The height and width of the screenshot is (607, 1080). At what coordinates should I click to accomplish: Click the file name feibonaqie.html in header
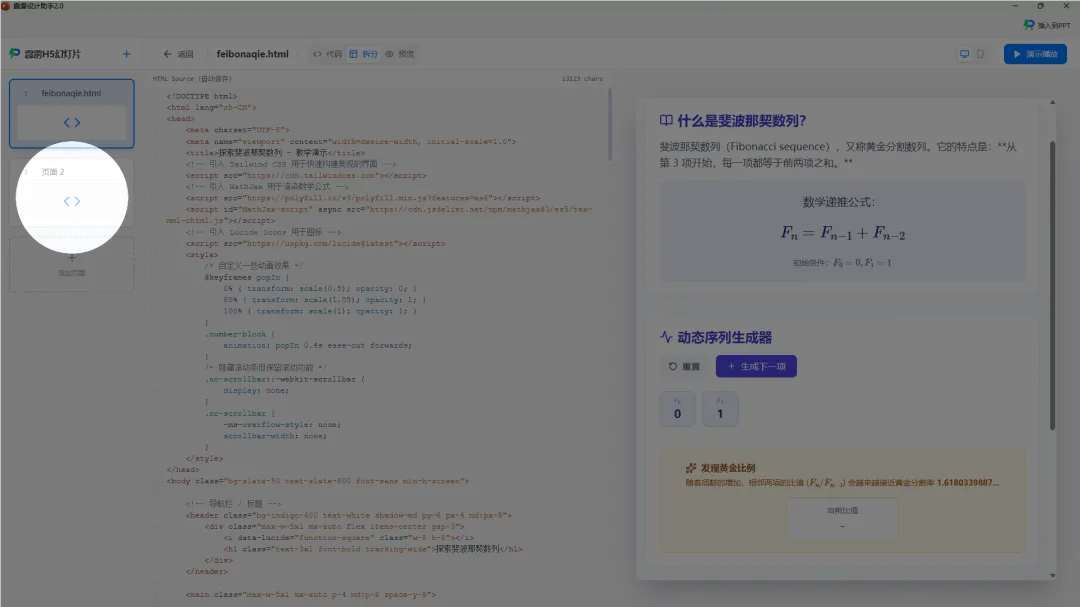tap(252, 54)
